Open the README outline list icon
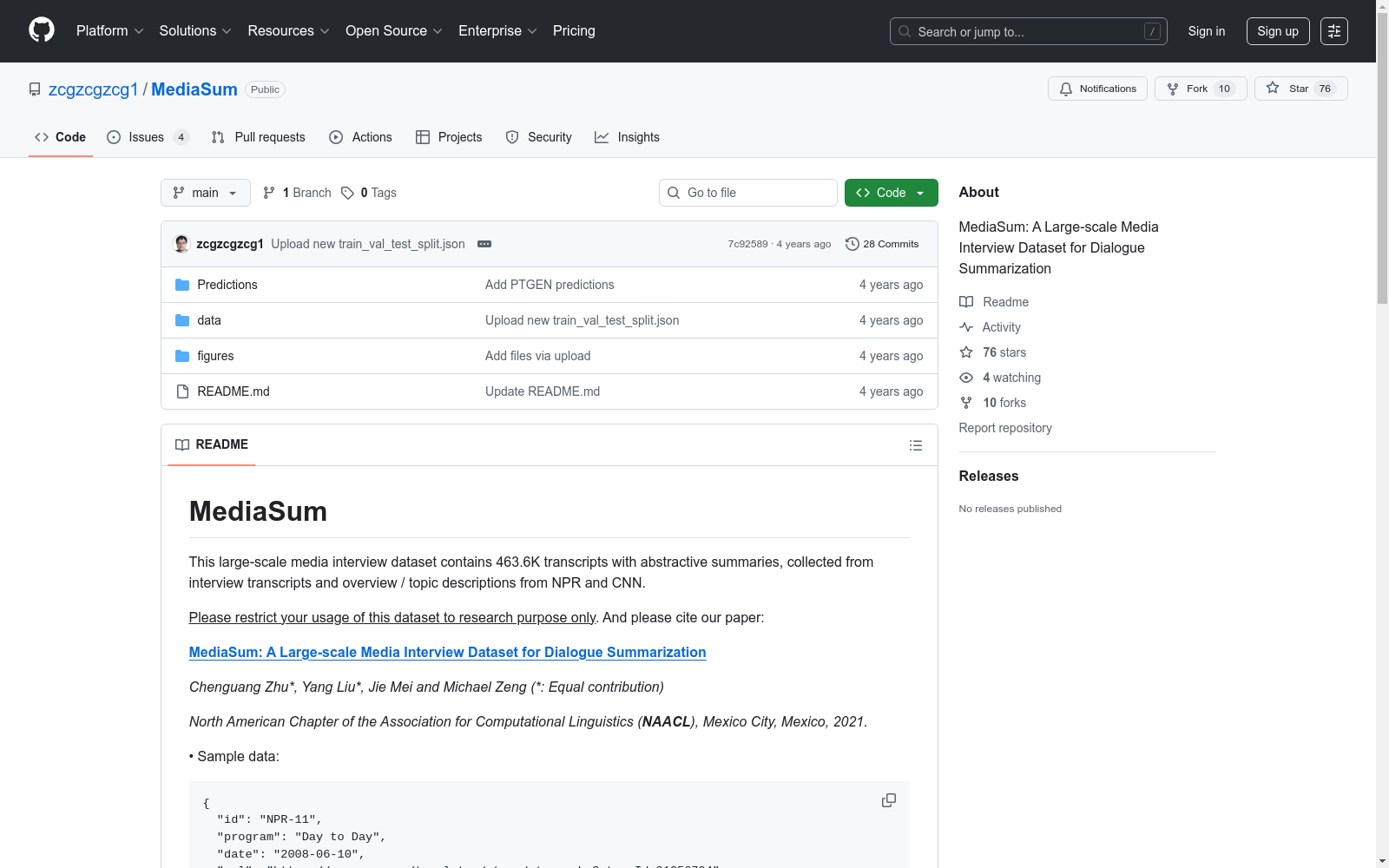1389x868 pixels. pyautogui.click(x=916, y=445)
